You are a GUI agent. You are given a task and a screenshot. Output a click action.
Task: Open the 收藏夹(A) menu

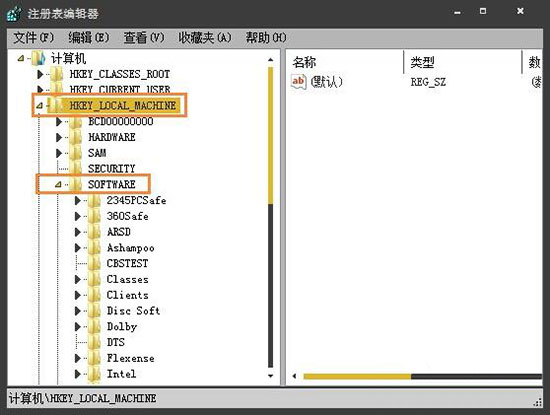tap(205, 38)
